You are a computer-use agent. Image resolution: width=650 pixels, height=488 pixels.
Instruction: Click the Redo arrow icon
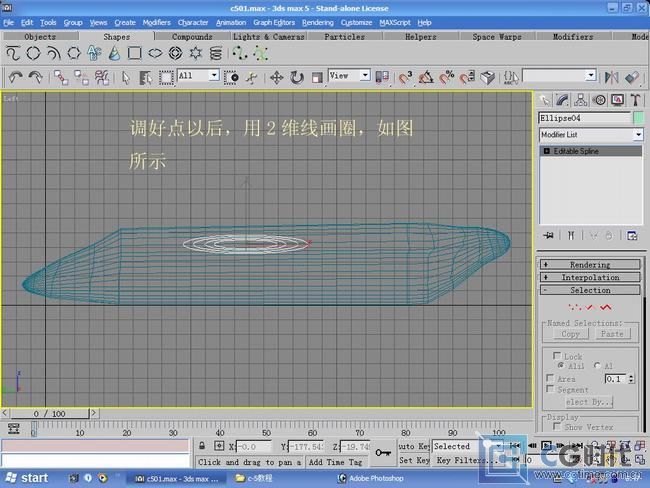pos(36,78)
